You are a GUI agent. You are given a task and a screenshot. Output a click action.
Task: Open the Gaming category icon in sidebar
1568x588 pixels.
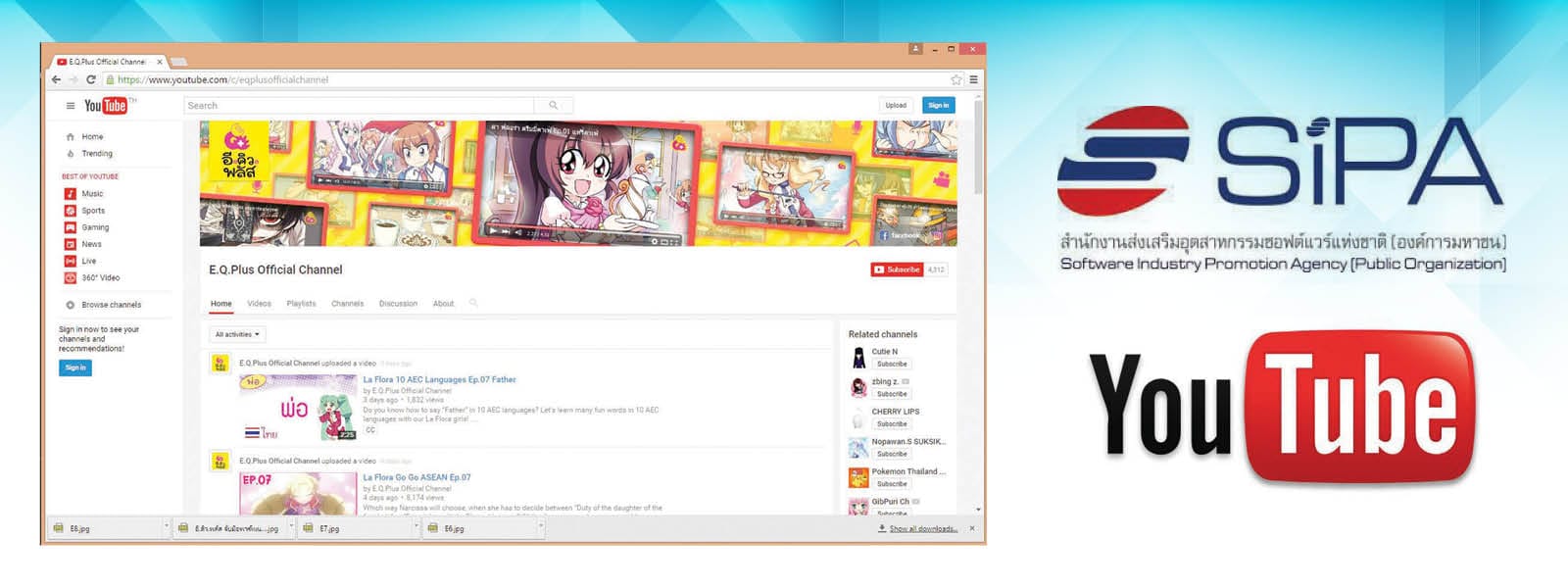coord(71,227)
